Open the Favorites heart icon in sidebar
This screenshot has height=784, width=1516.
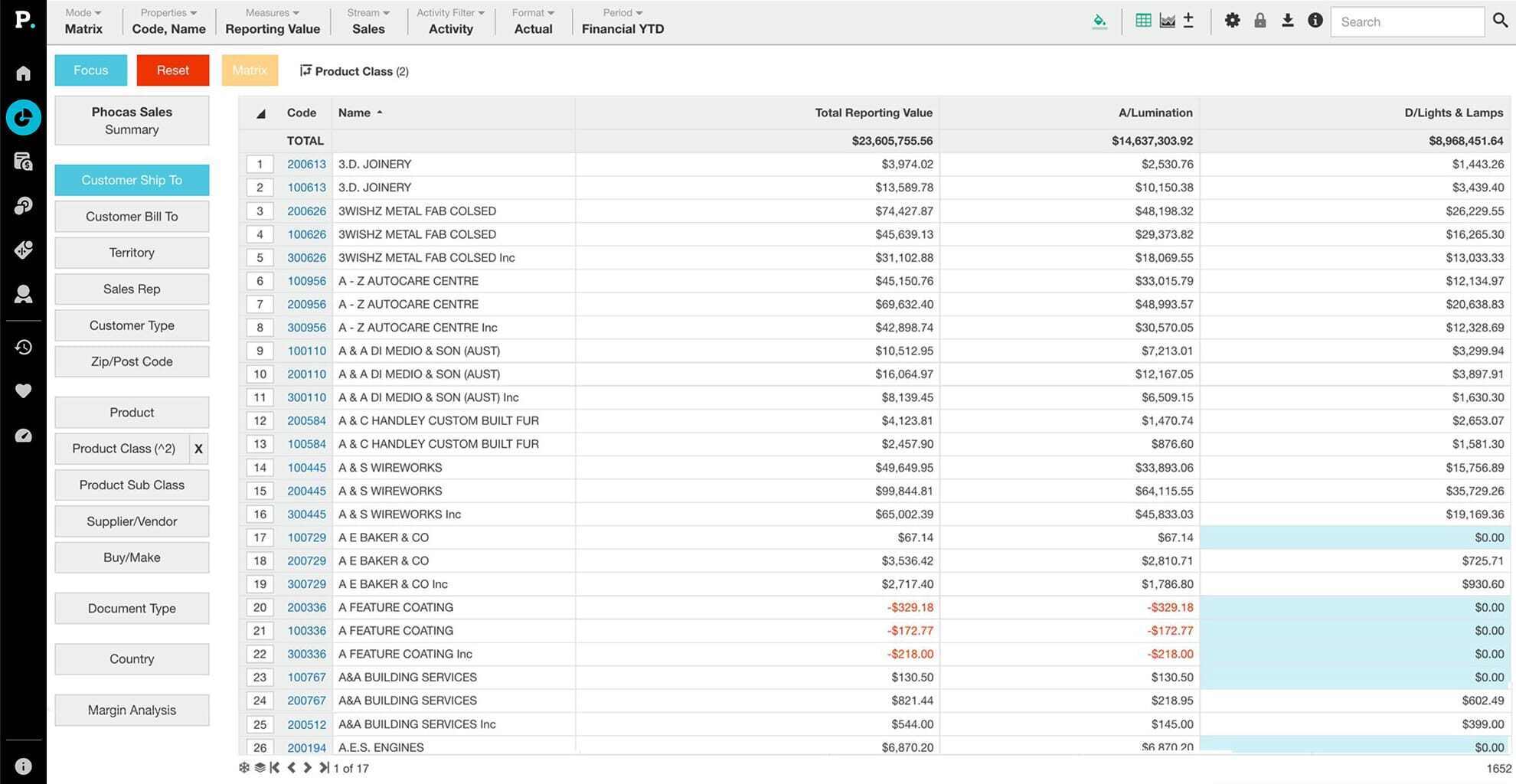[x=23, y=391]
